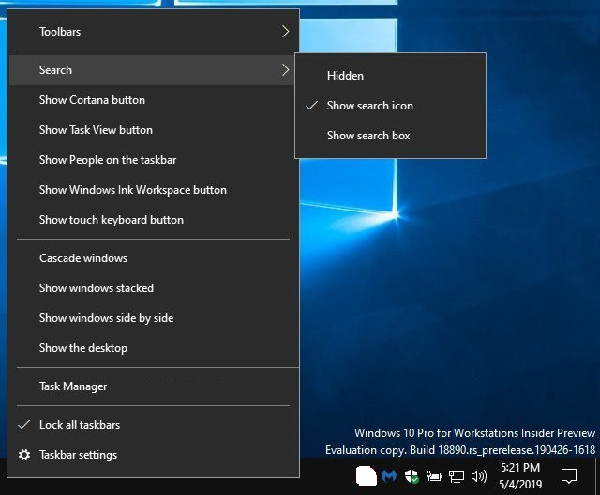This screenshot has height=495, width=600.
Task: Toggle Show People on the taskbar
Action: tap(153, 160)
